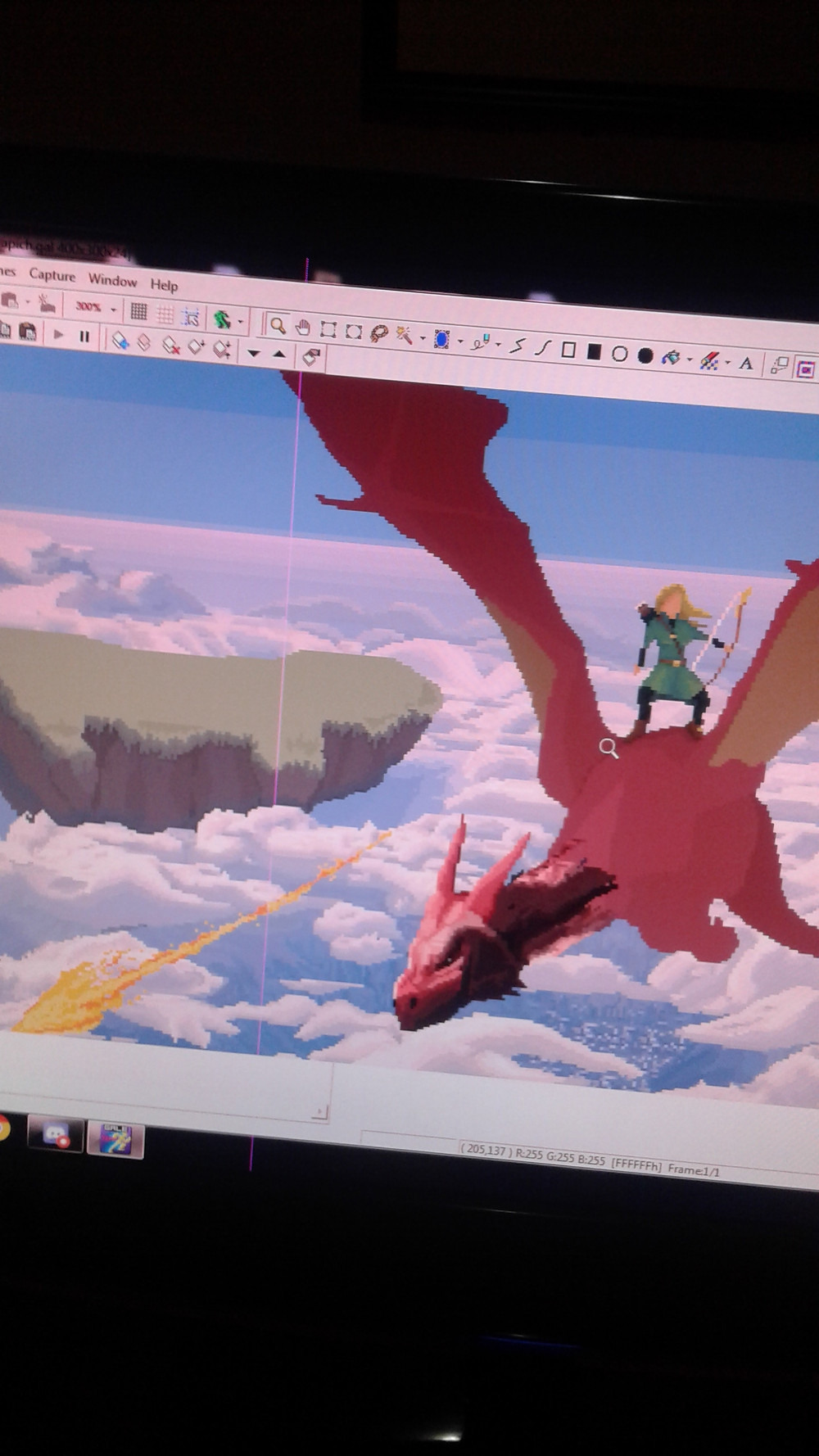Image resolution: width=819 pixels, height=1456 pixels.
Task: Click the Frame:1/1 status text
Action: coord(694,1169)
